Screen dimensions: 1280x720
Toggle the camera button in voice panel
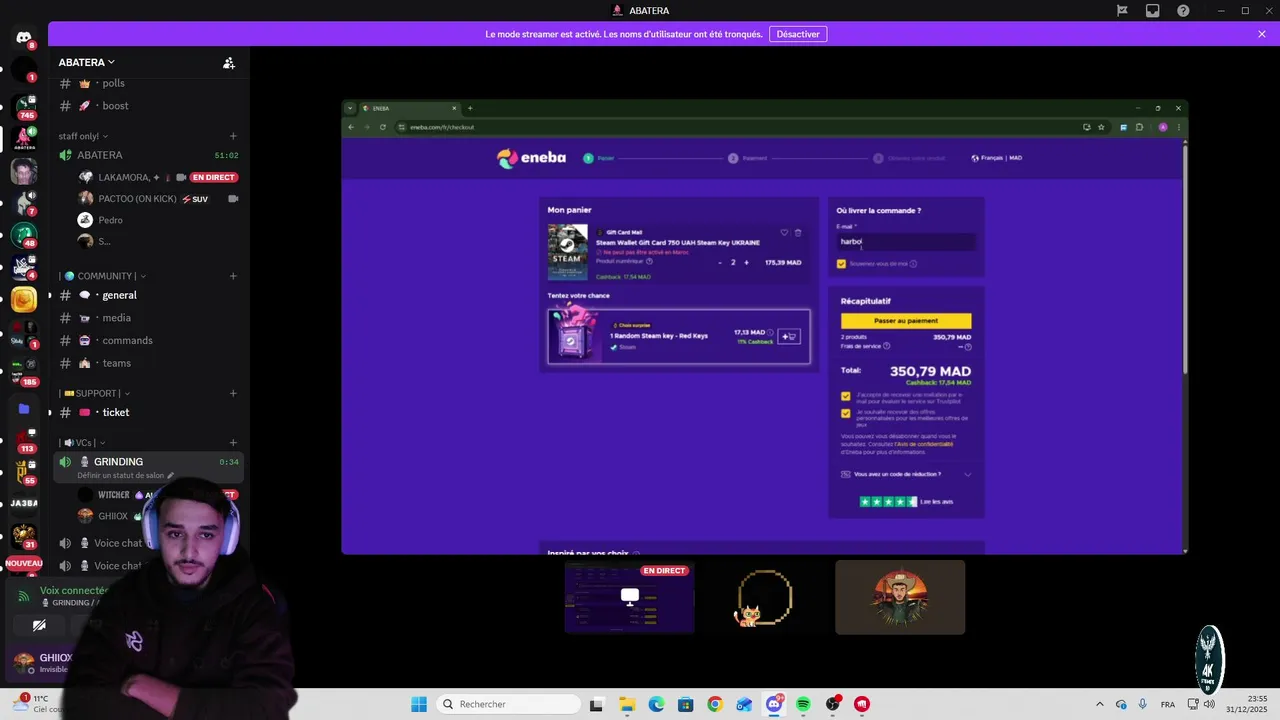pos(39,626)
